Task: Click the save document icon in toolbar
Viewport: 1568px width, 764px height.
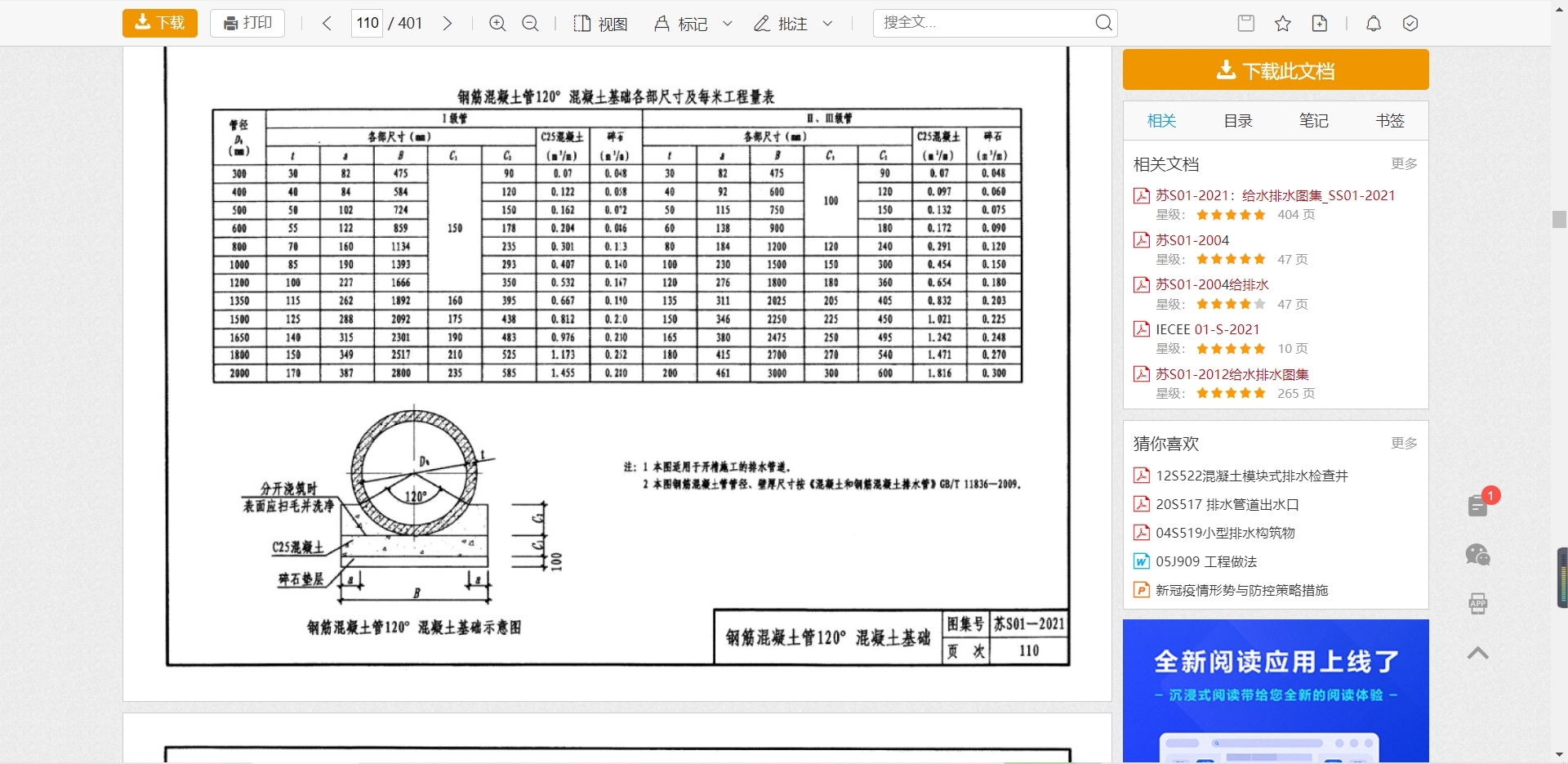Action: pyautogui.click(x=1246, y=23)
